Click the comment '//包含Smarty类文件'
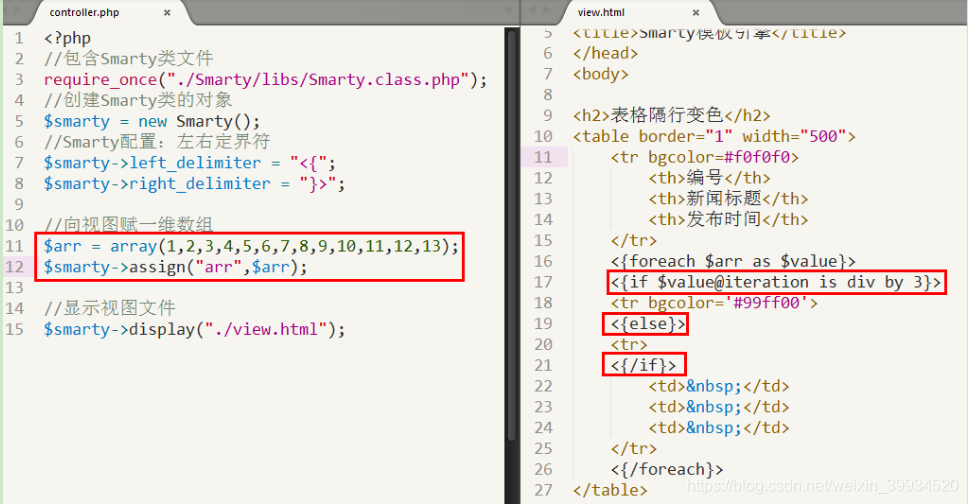Viewport: 968px width, 504px height. pos(128,59)
